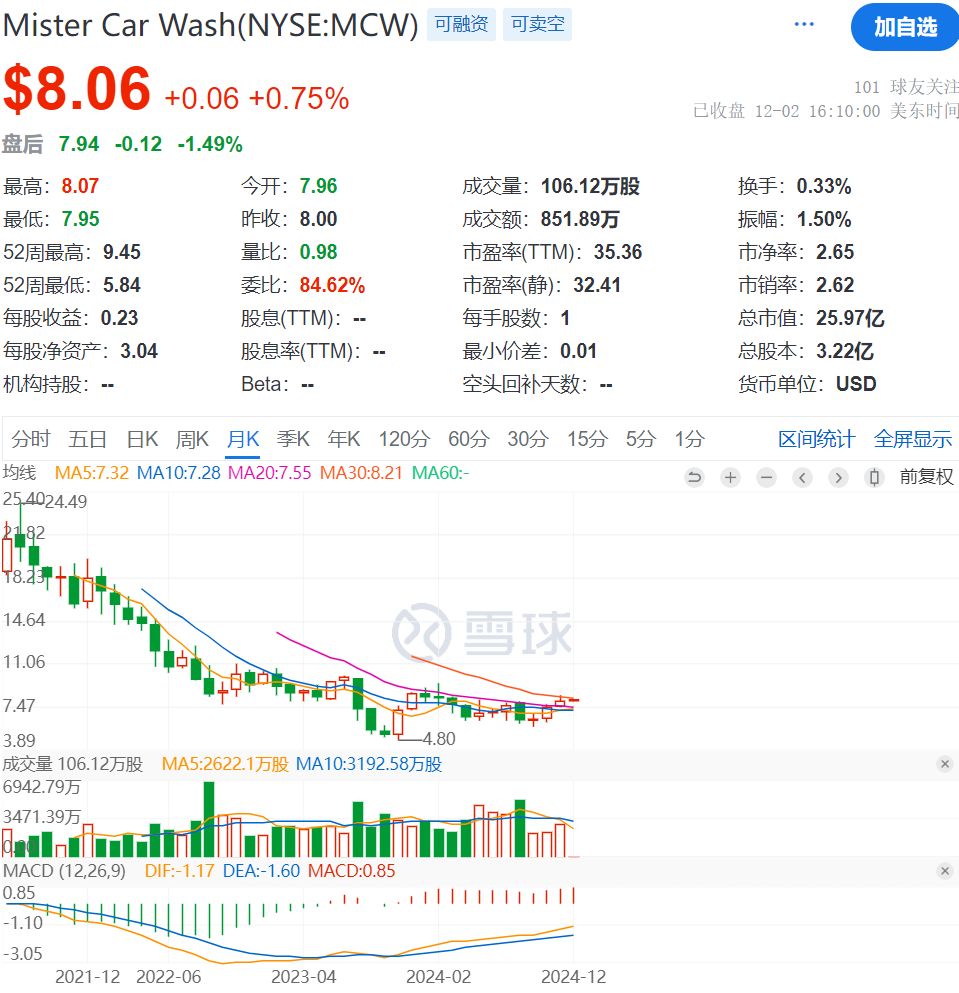Switch to the 15分 chart tab

coord(587,439)
